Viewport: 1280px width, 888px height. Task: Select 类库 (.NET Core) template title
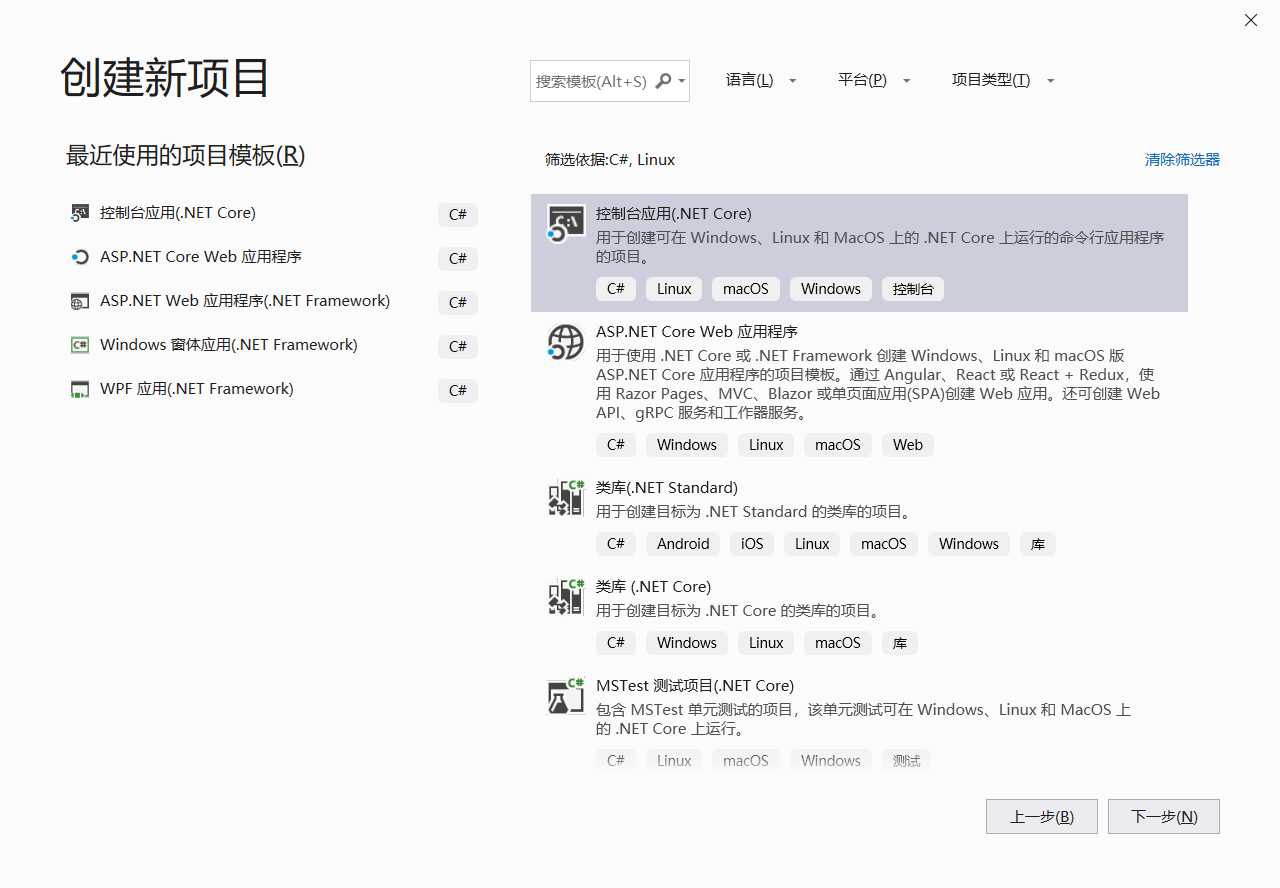[654, 586]
